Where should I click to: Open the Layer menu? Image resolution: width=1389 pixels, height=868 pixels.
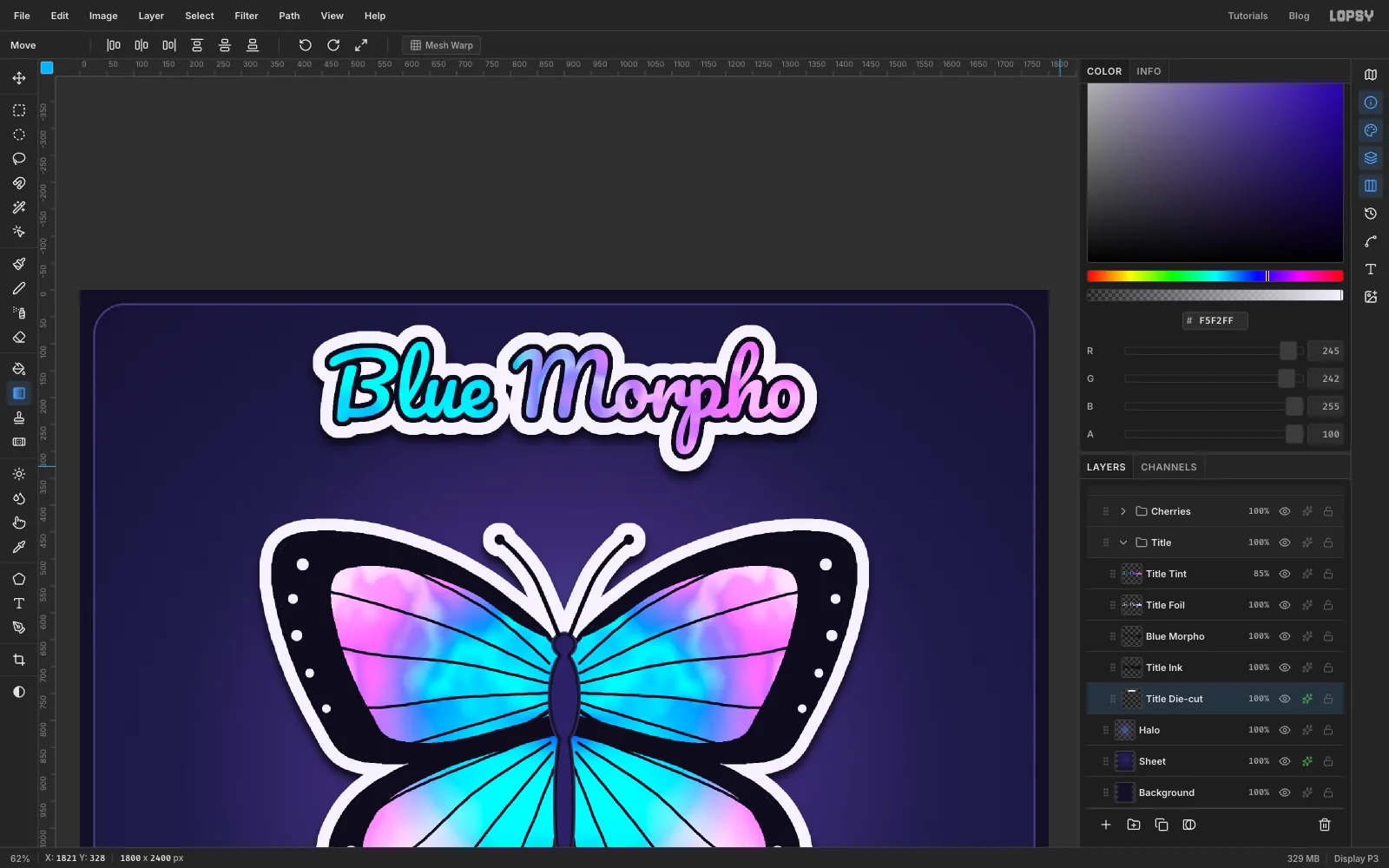pos(151,16)
